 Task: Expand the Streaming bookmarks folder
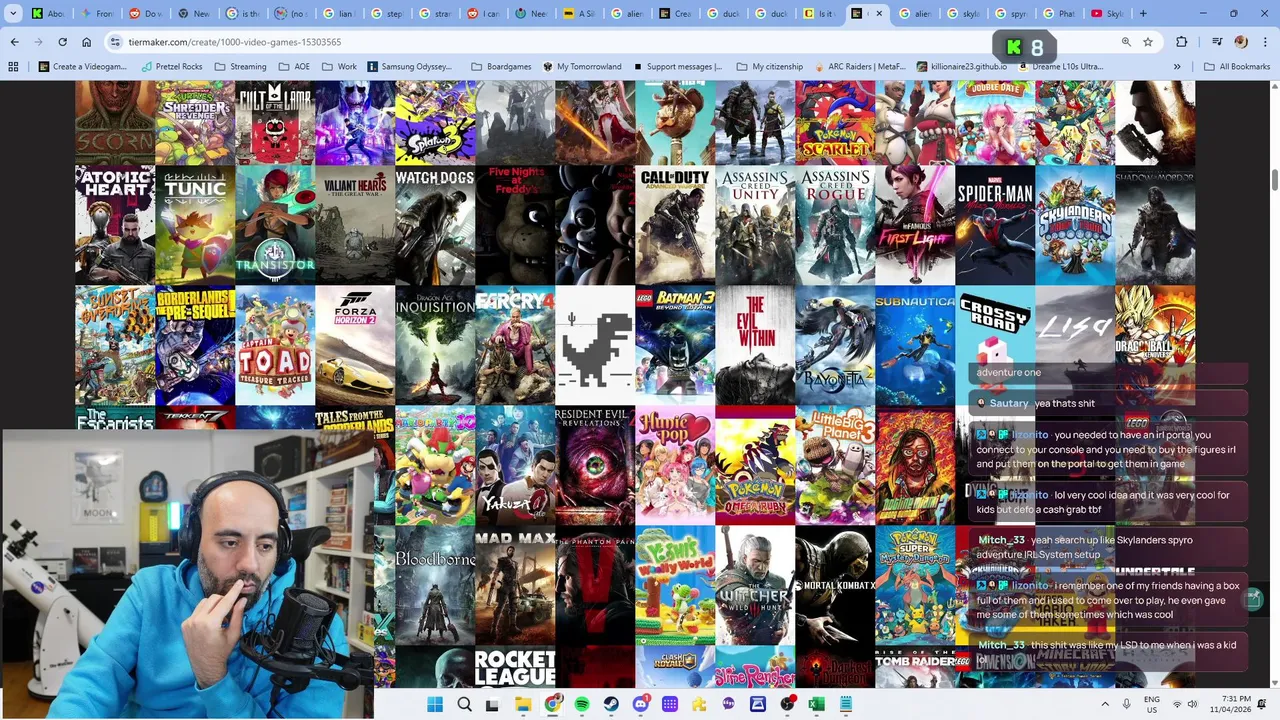pyautogui.click(x=240, y=67)
